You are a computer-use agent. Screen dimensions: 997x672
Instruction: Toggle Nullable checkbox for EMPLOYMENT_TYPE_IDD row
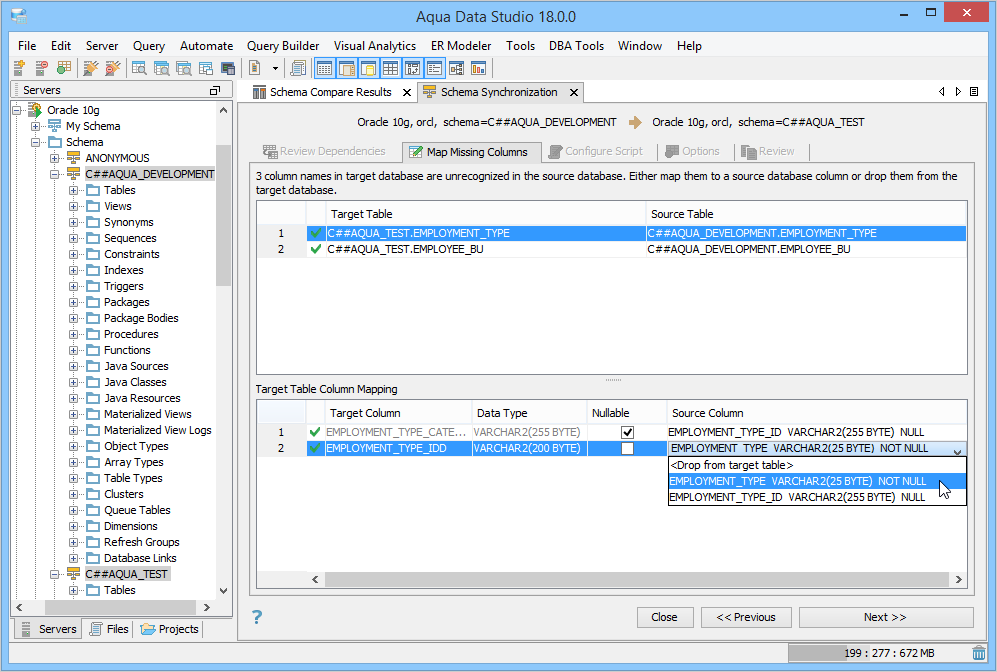click(x=628, y=448)
